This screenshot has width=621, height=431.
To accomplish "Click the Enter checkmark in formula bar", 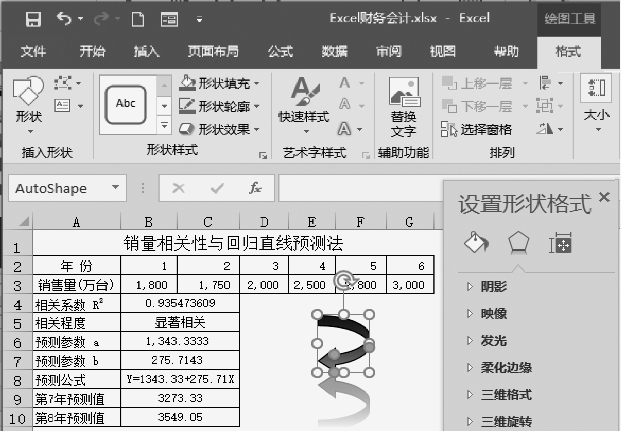I will [x=217, y=188].
